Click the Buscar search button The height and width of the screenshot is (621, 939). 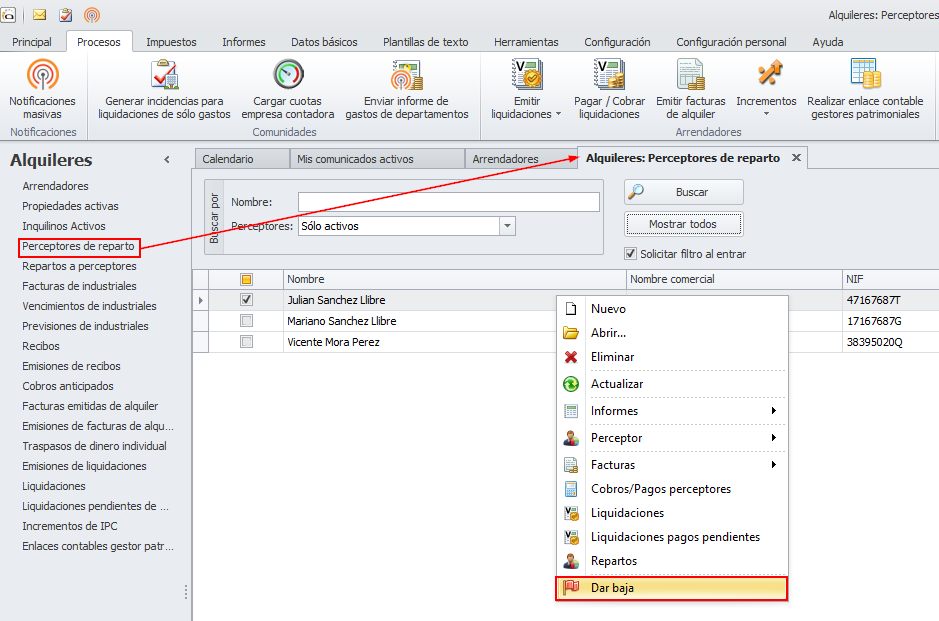(684, 192)
